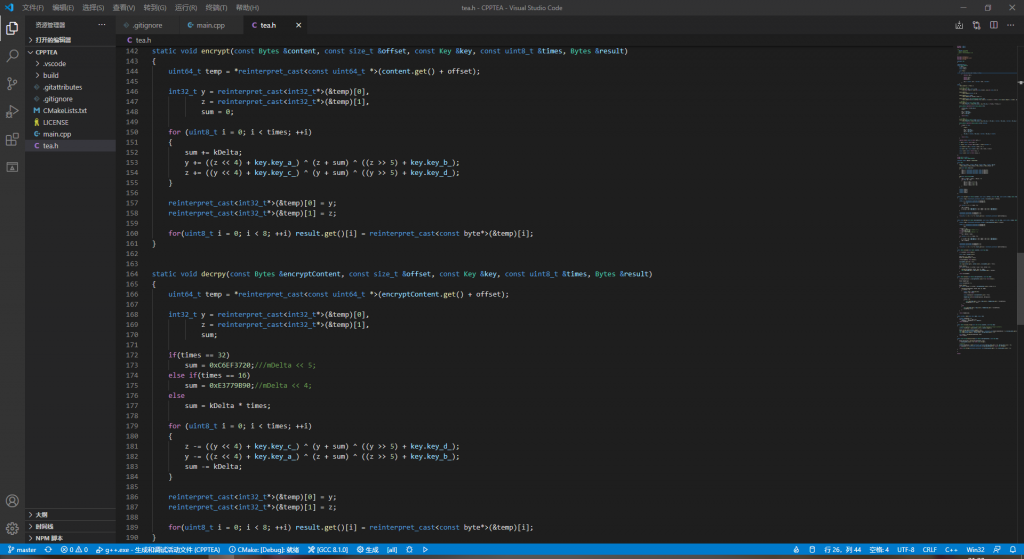
Task: Click the errors and warnings status indicator
Action: [73, 550]
